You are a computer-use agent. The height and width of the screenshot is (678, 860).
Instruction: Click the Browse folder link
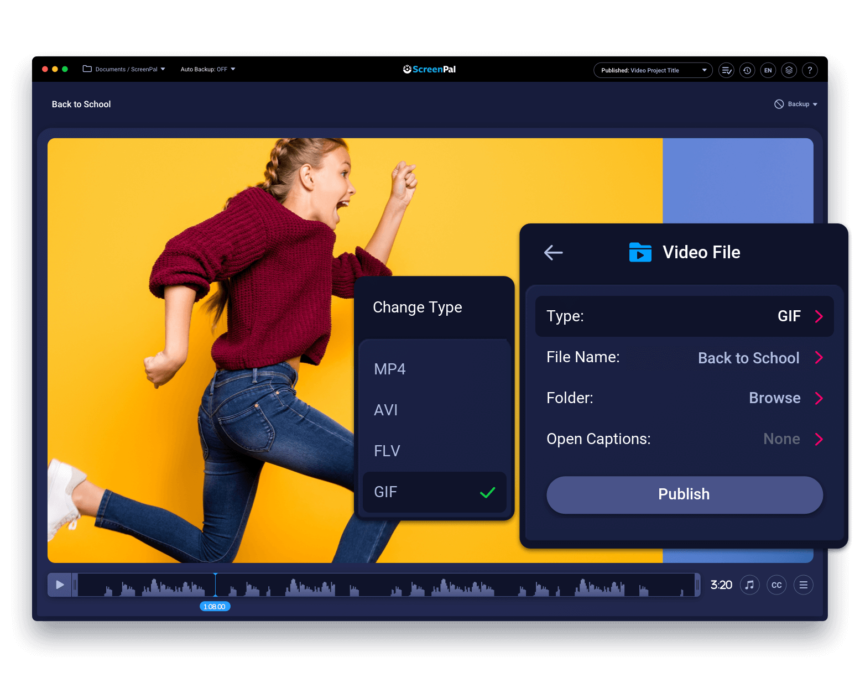(x=774, y=398)
